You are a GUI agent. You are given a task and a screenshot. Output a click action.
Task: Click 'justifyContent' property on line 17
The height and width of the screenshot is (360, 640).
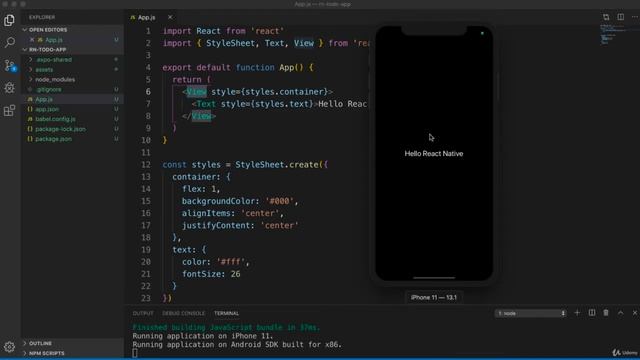pos(216,225)
